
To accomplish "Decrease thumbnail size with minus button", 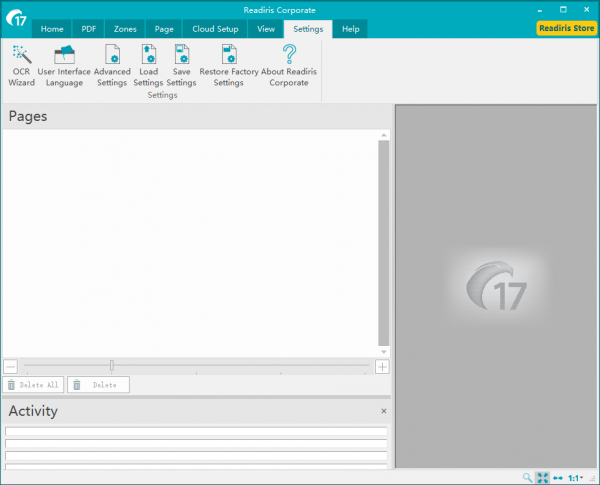I will [x=11, y=367].
